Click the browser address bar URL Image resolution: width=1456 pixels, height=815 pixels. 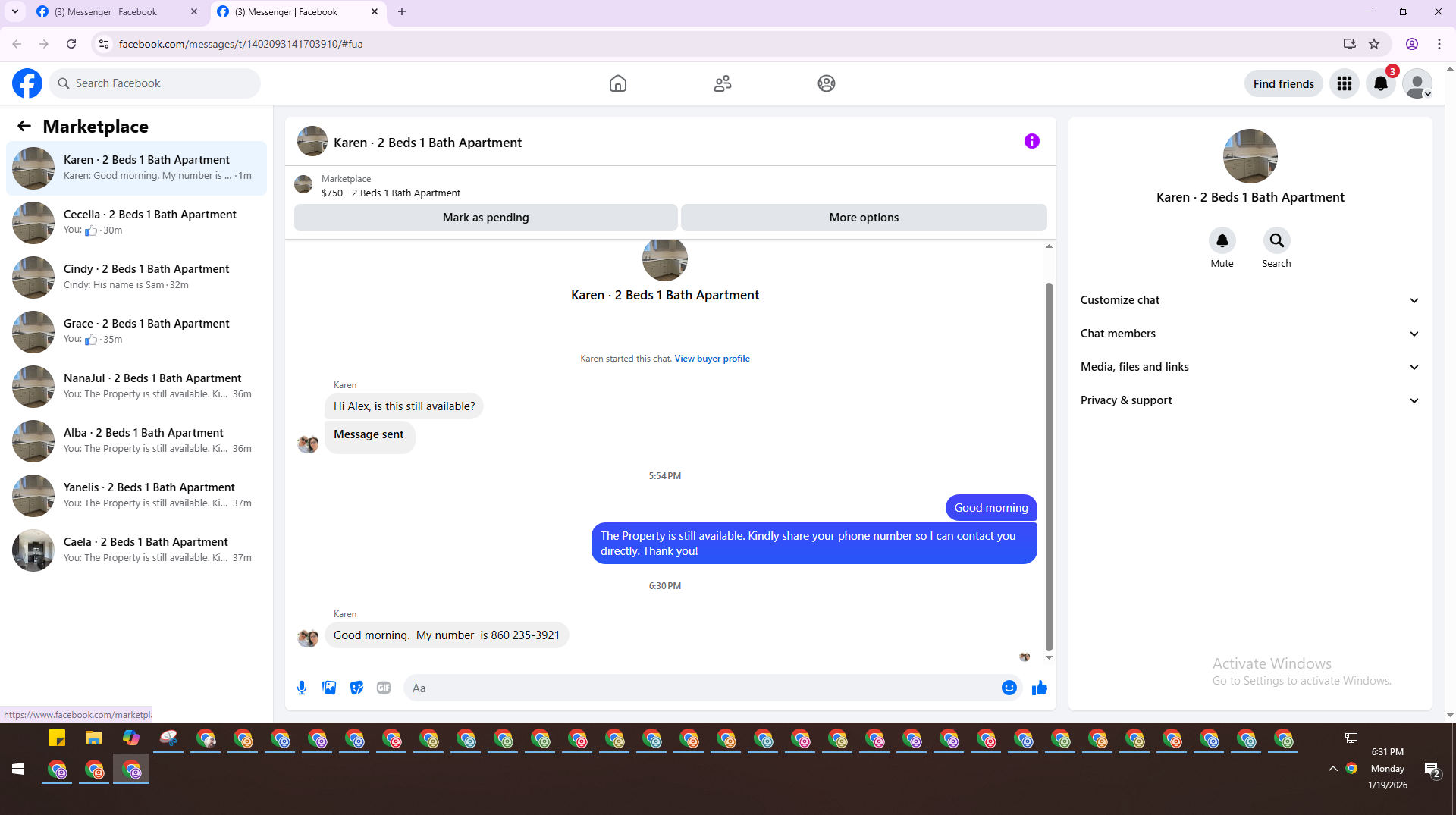click(241, 44)
